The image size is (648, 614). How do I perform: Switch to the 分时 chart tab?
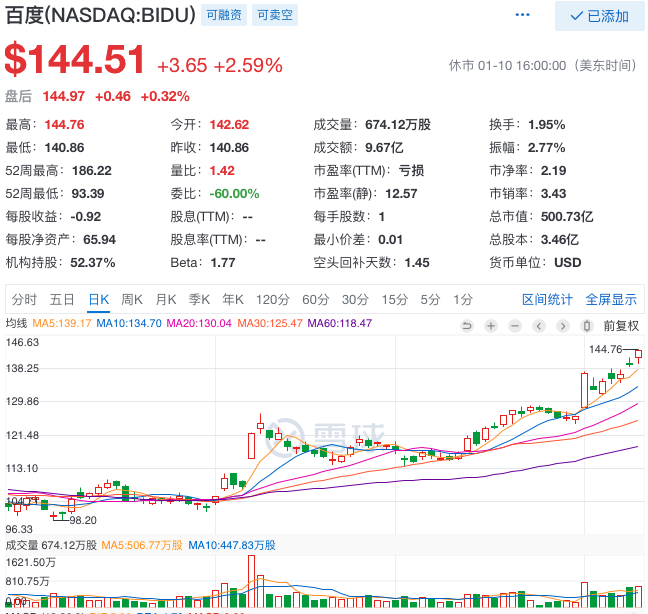point(24,299)
